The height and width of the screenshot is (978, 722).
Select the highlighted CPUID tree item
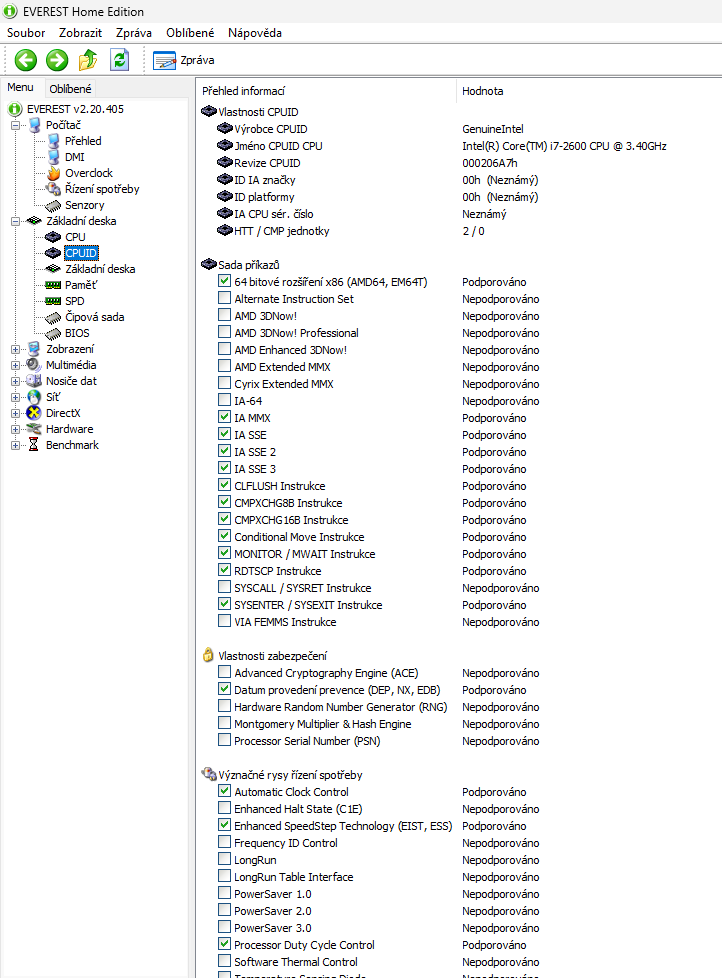[x=81, y=253]
